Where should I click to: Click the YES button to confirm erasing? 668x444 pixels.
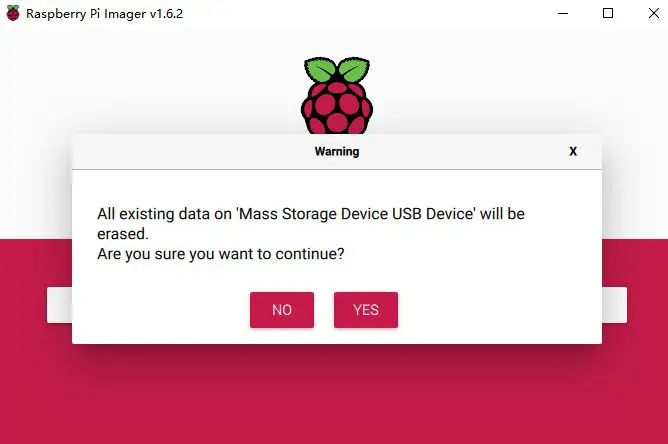point(366,310)
